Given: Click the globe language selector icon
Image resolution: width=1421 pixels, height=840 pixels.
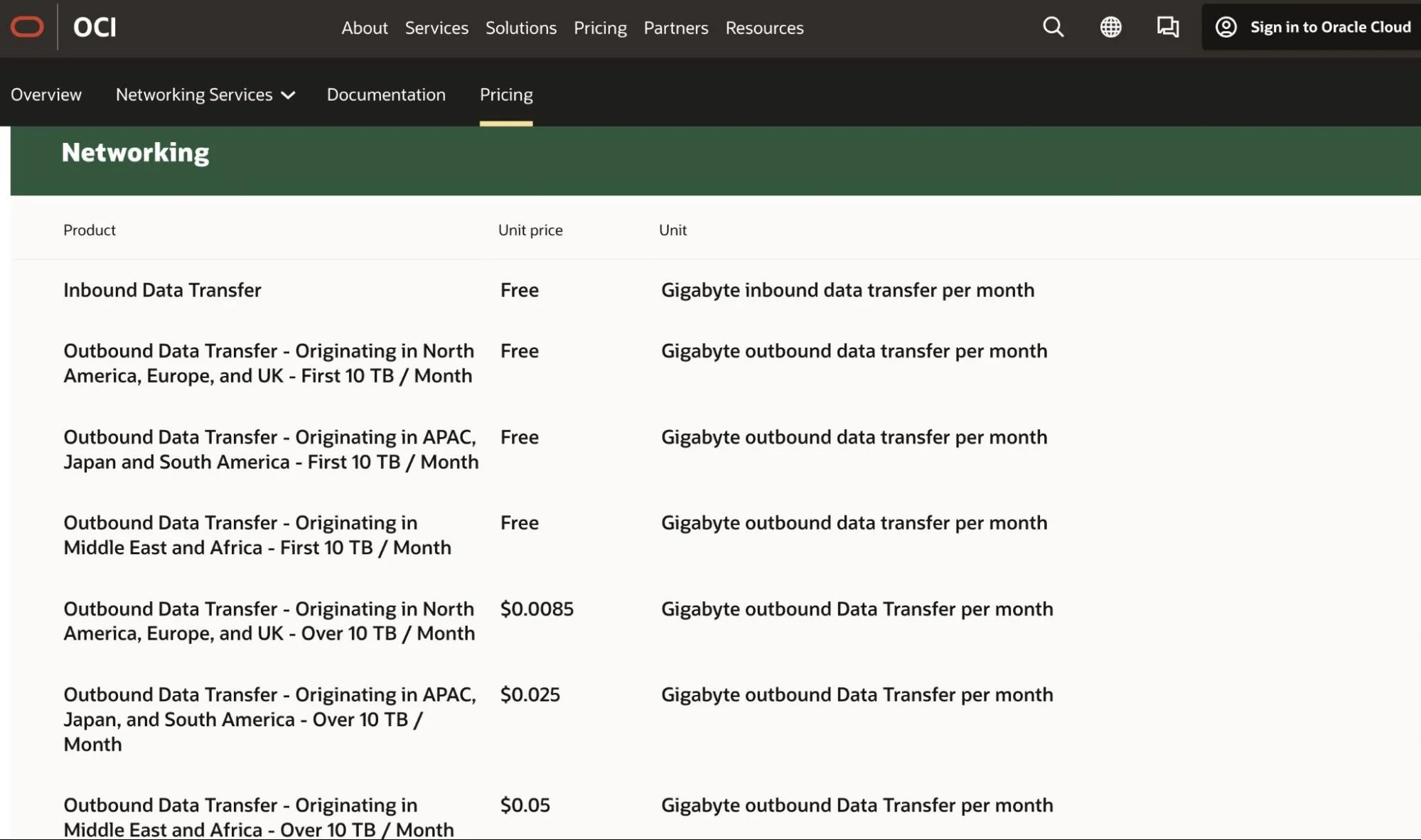Looking at the screenshot, I should click(1110, 27).
